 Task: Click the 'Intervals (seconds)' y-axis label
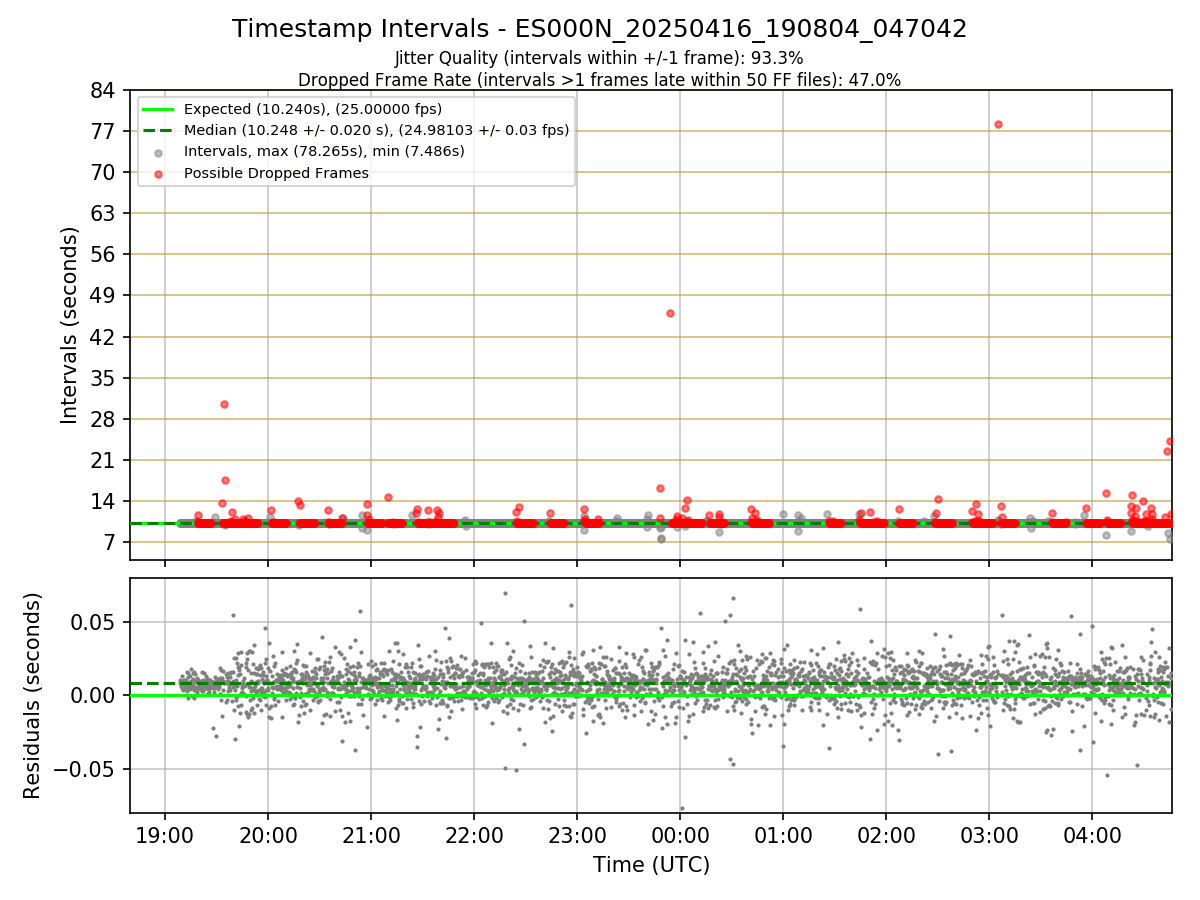point(70,325)
